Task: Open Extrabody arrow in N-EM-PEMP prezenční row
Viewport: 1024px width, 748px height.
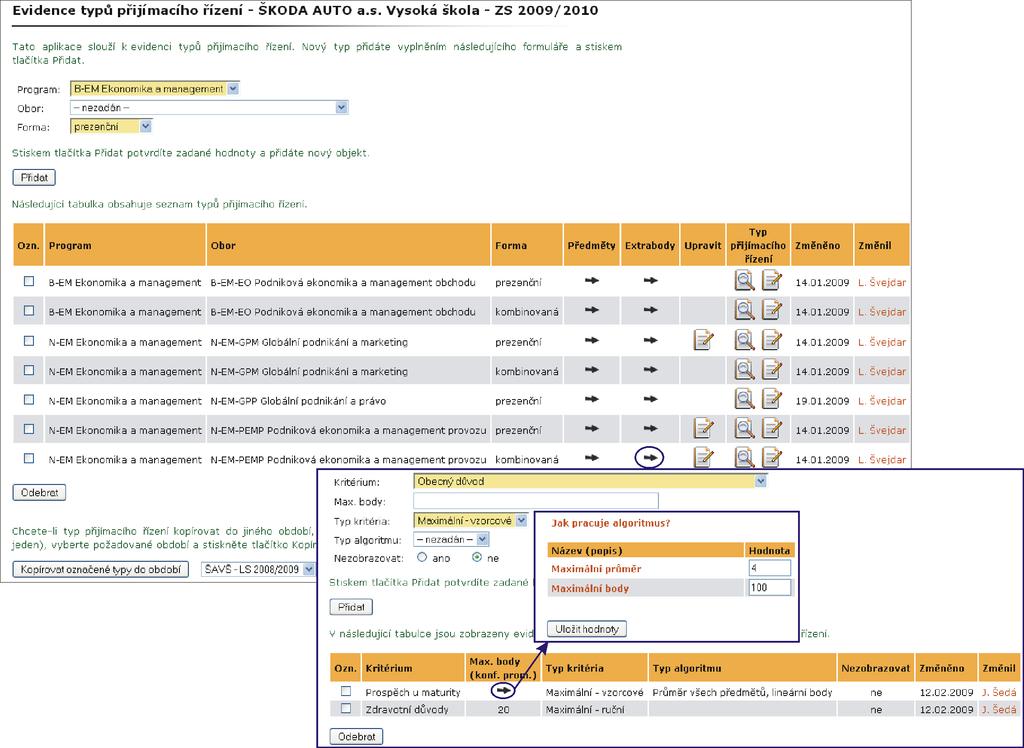Action: [650, 429]
